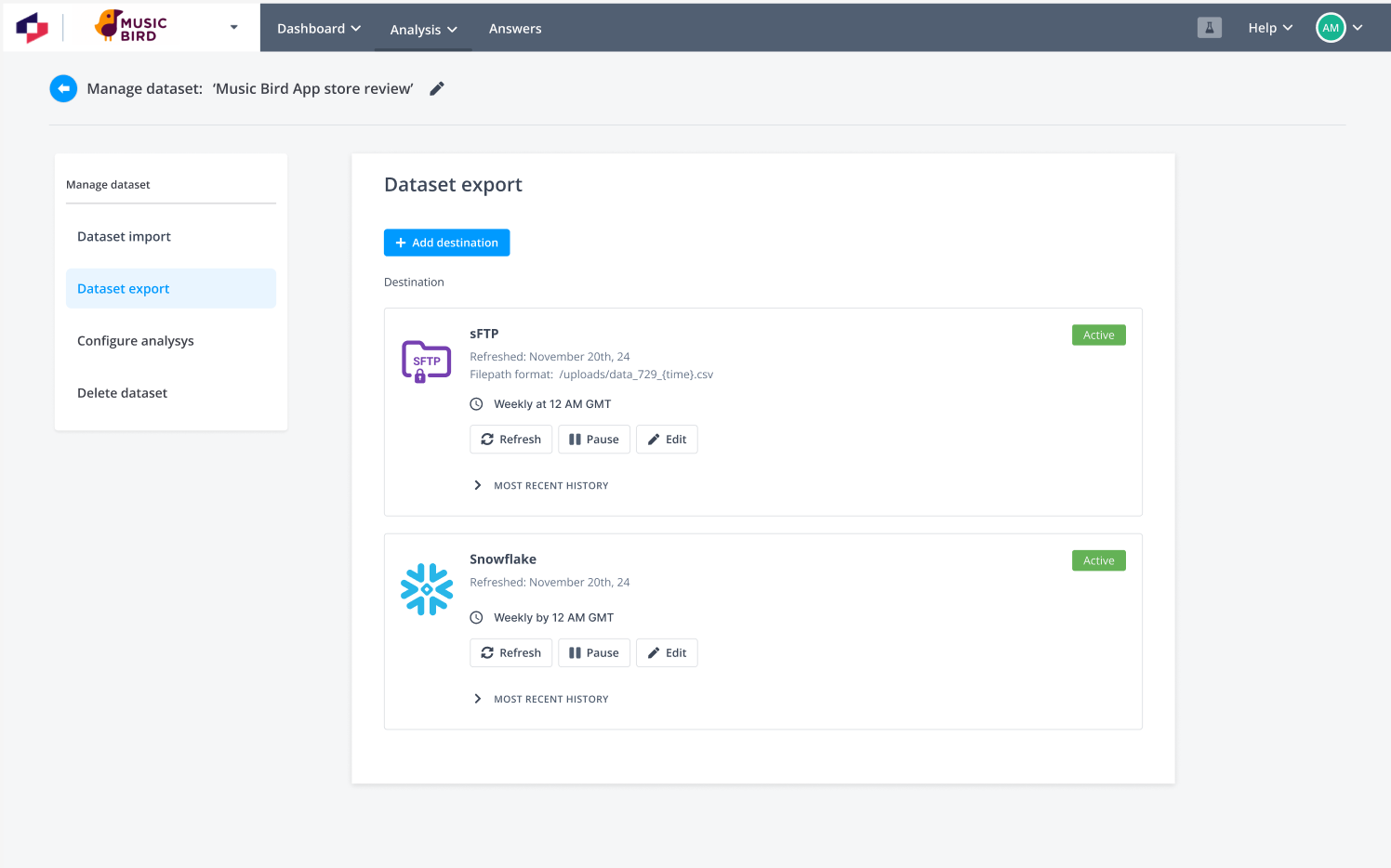The image size is (1391, 868).
Task: Click the Music Bird brand logo
Action: (x=131, y=27)
